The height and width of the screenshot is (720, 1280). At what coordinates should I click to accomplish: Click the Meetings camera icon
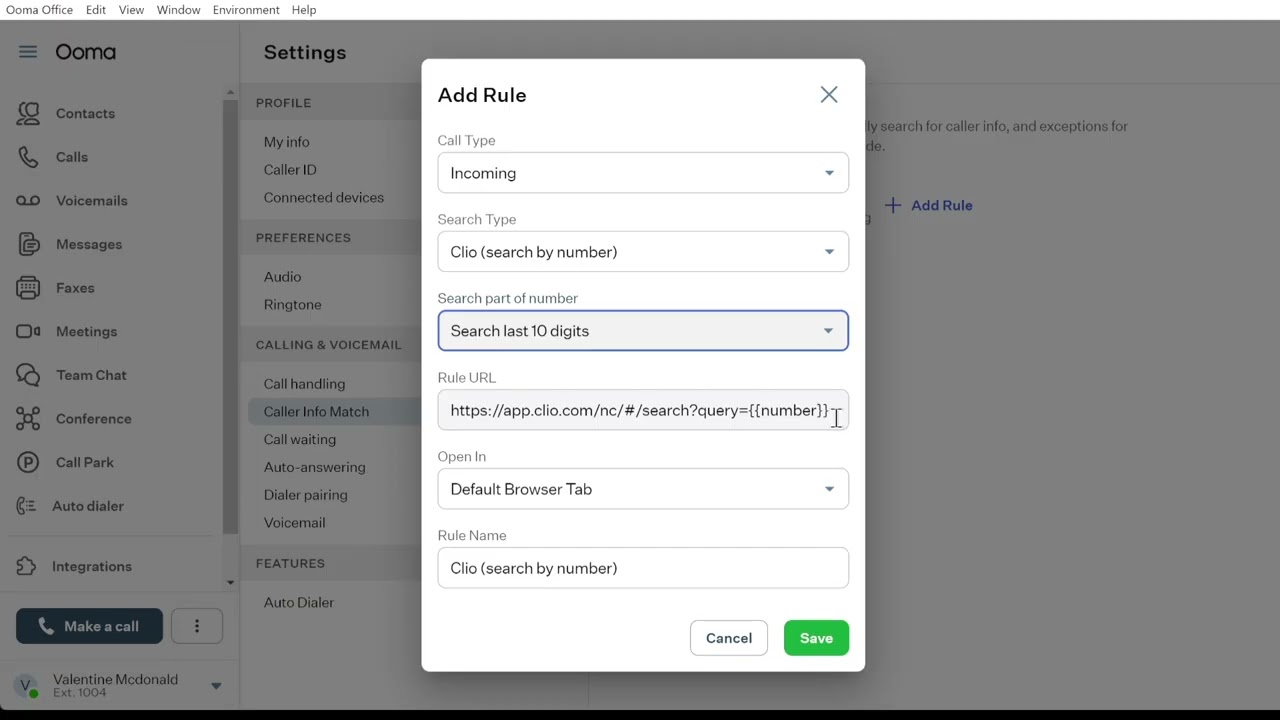coord(28,331)
